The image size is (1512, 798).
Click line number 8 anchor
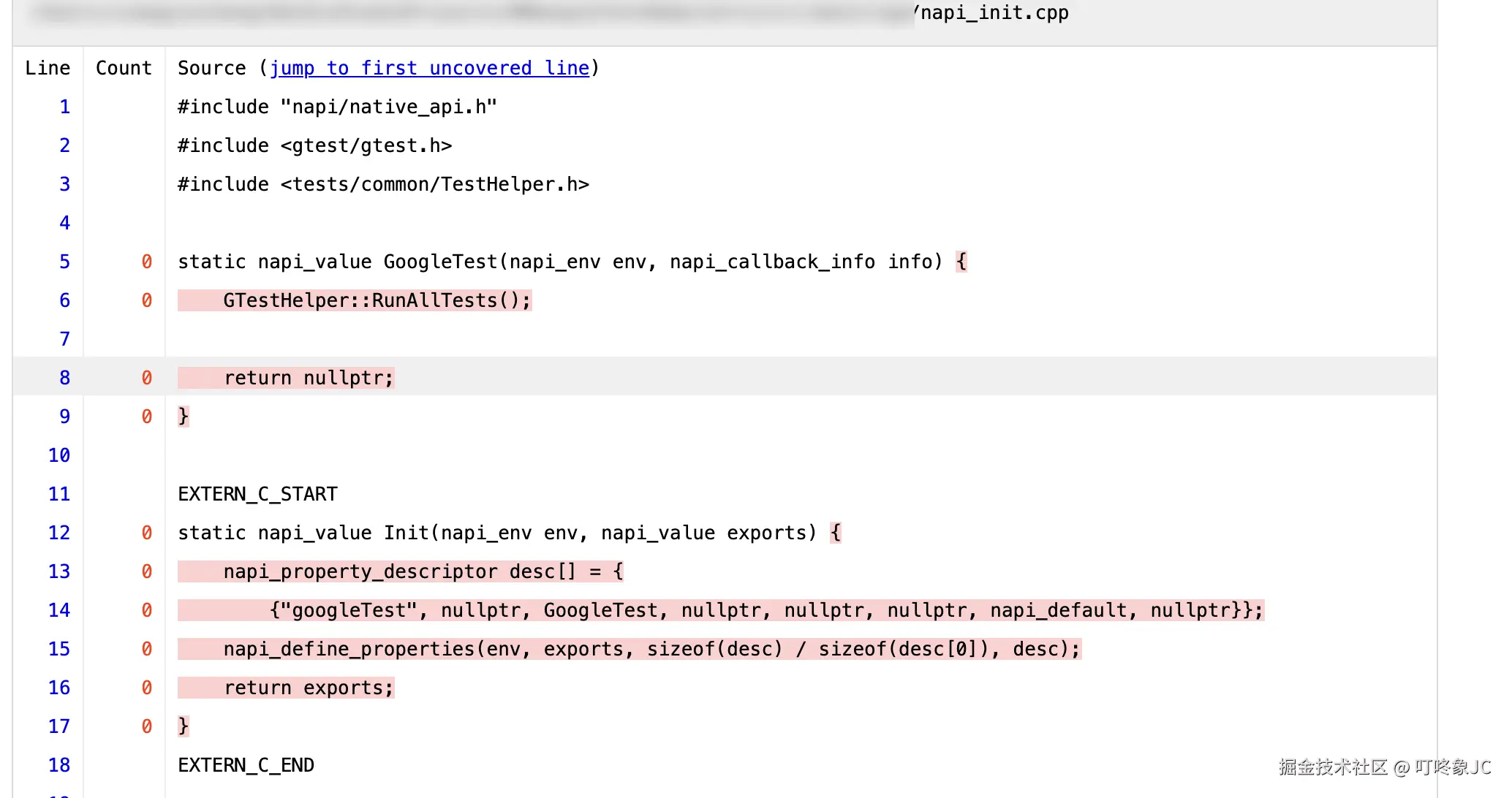64,377
